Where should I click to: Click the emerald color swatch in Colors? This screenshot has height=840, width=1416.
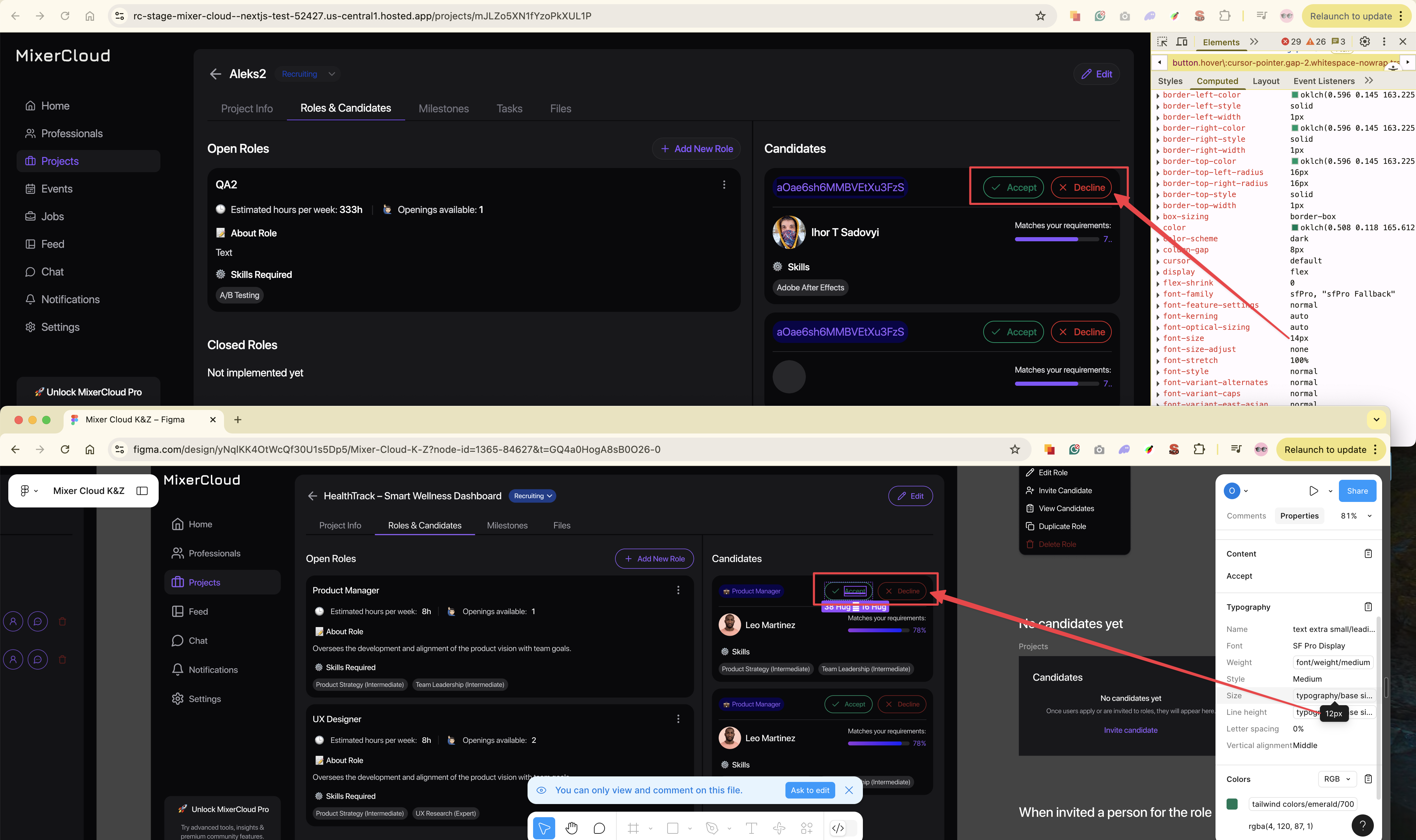click(1232, 804)
